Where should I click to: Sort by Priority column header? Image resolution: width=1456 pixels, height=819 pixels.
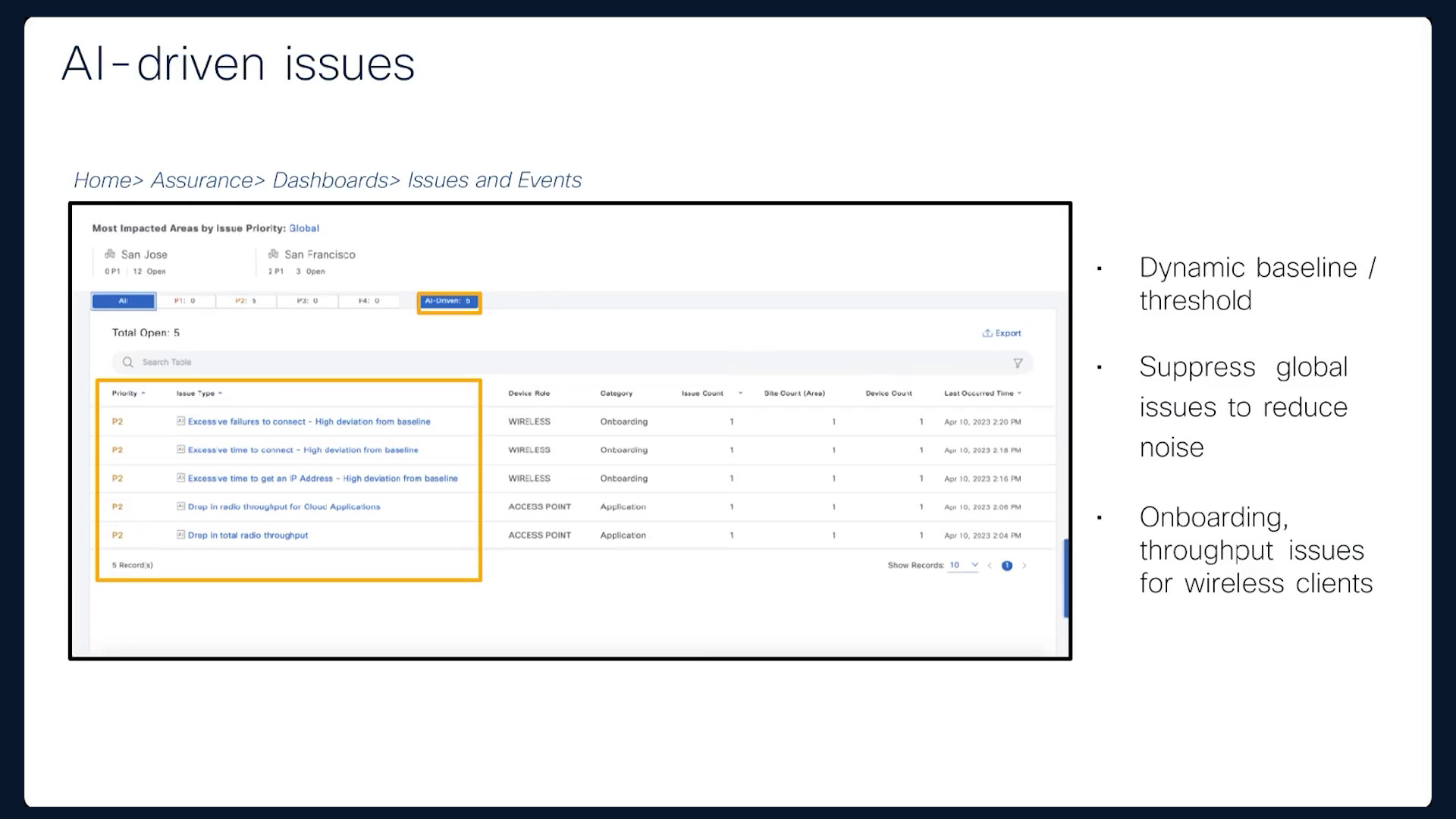coord(128,394)
